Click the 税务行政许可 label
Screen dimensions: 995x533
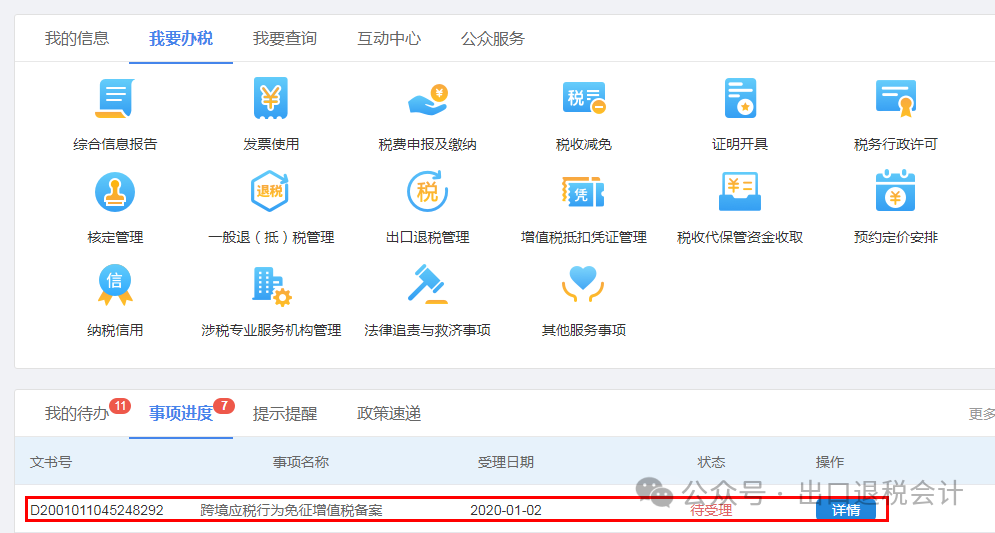coord(896,145)
